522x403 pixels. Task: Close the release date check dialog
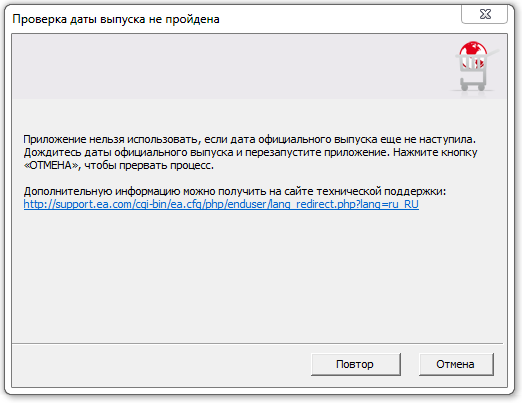pos(484,14)
